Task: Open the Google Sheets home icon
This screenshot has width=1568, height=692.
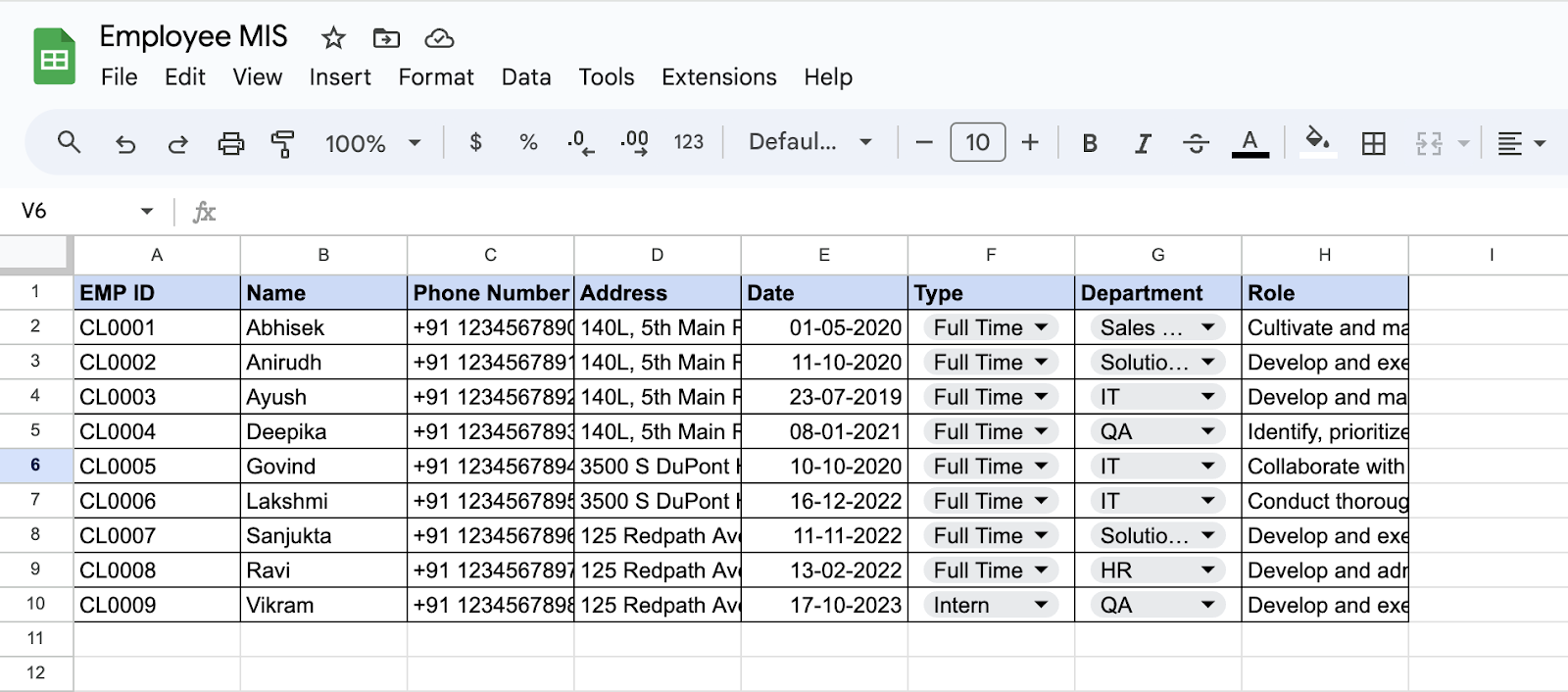Action: [54, 57]
